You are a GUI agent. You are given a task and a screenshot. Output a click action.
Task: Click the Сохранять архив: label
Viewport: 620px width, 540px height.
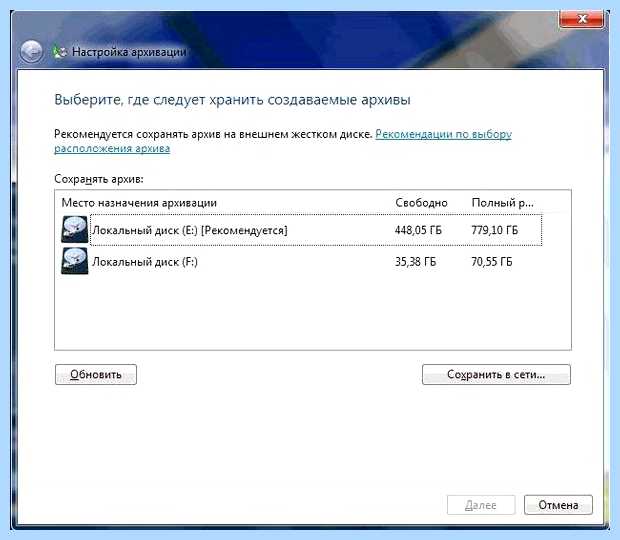[x=99, y=179]
